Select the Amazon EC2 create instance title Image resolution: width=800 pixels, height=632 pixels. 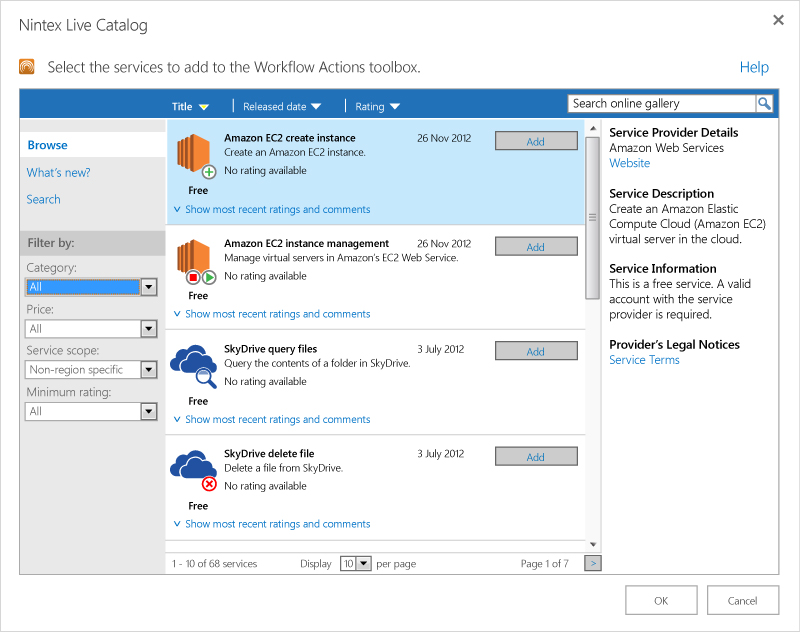tap(290, 138)
